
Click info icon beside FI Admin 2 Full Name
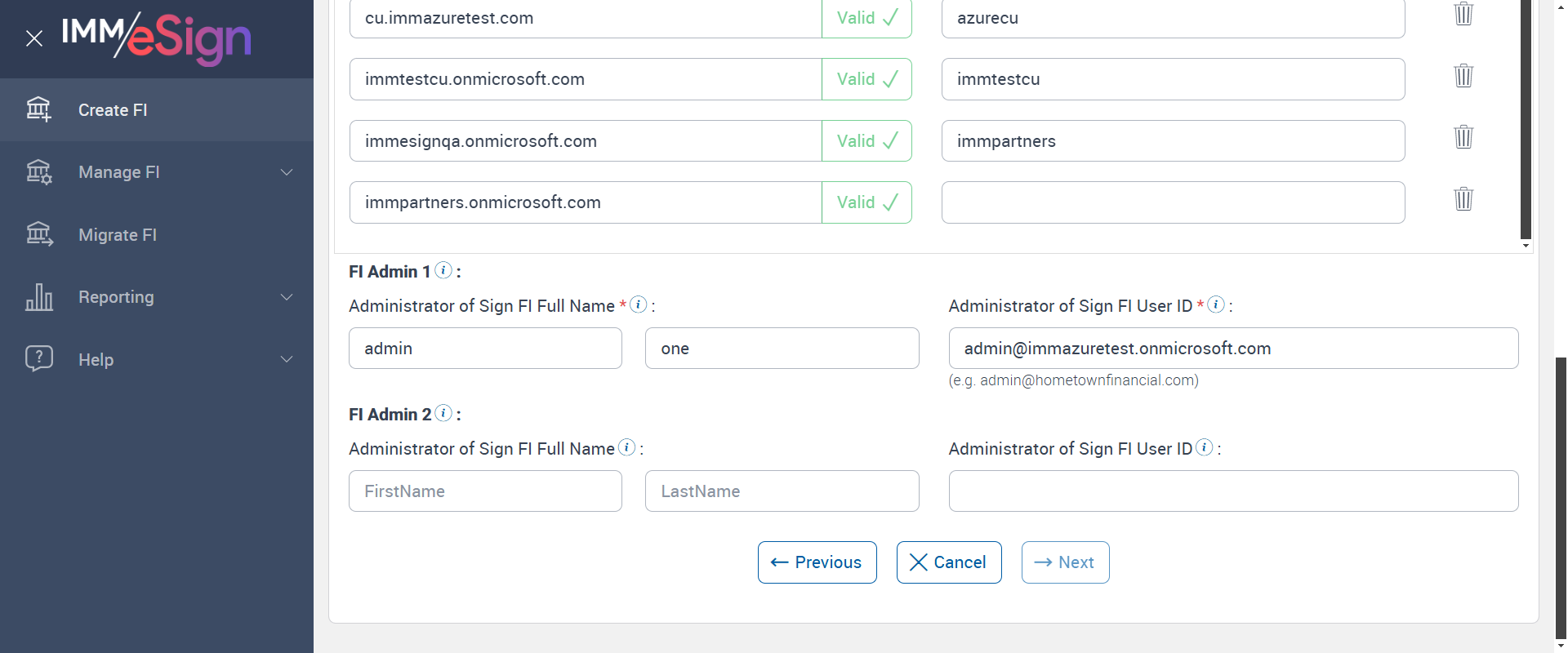(626, 447)
